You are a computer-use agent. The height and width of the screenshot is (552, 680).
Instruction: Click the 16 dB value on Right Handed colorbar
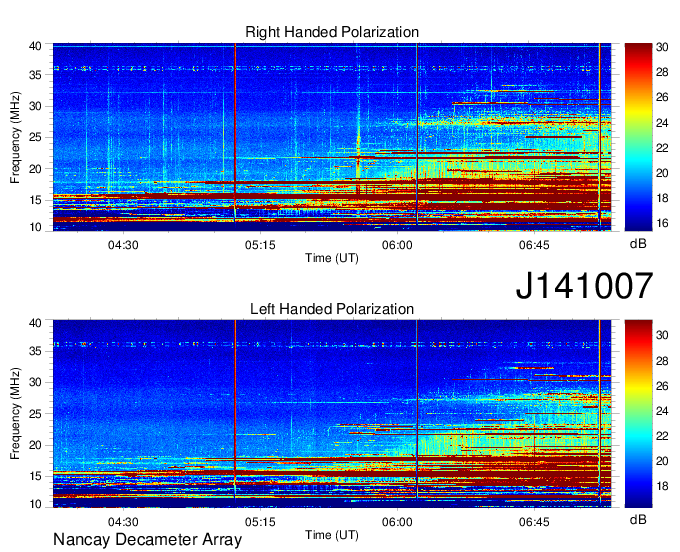[662, 223]
